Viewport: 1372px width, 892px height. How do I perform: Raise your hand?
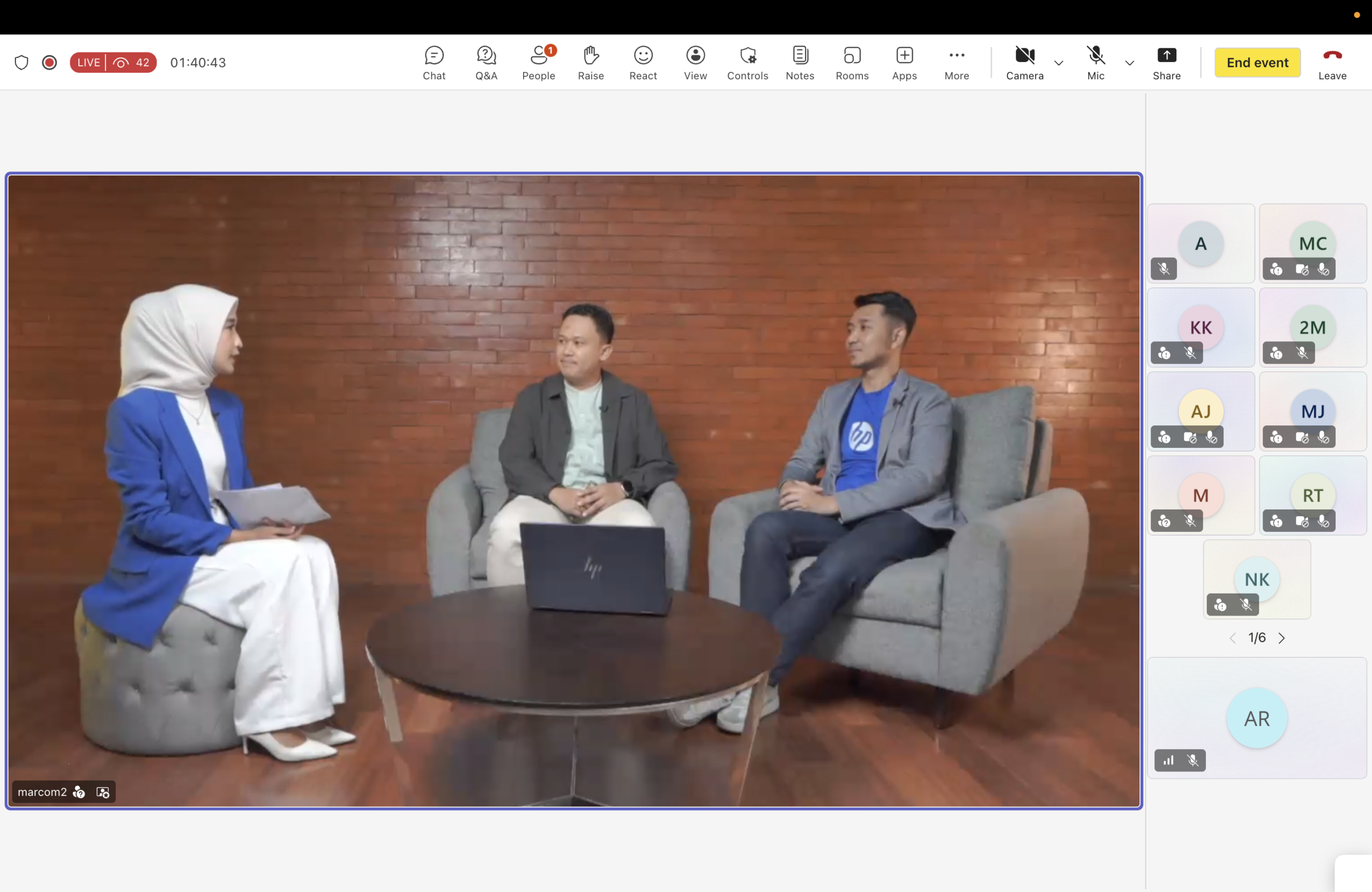pyautogui.click(x=590, y=62)
